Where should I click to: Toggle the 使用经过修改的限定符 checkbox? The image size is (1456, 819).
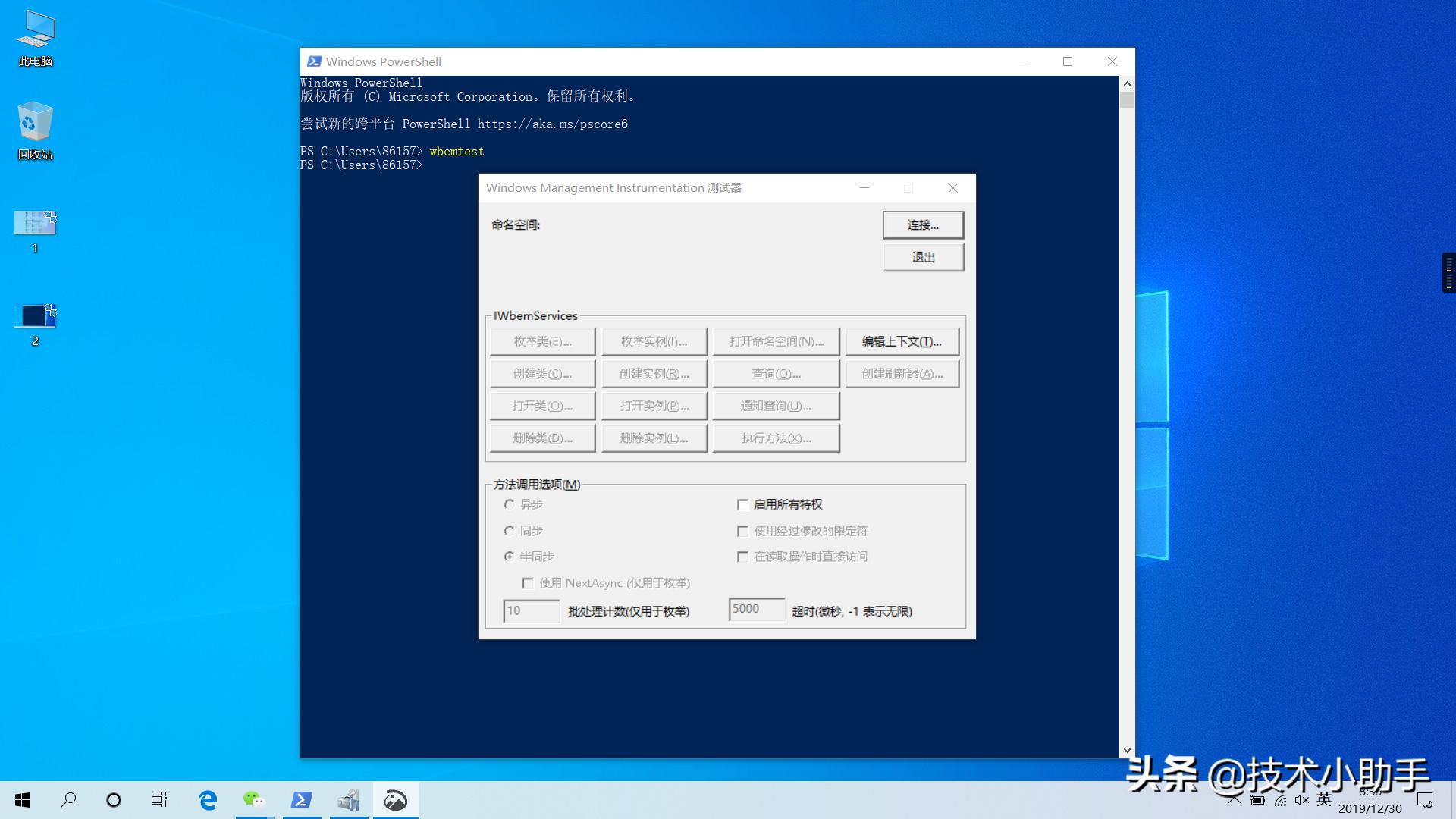tap(743, 532)
